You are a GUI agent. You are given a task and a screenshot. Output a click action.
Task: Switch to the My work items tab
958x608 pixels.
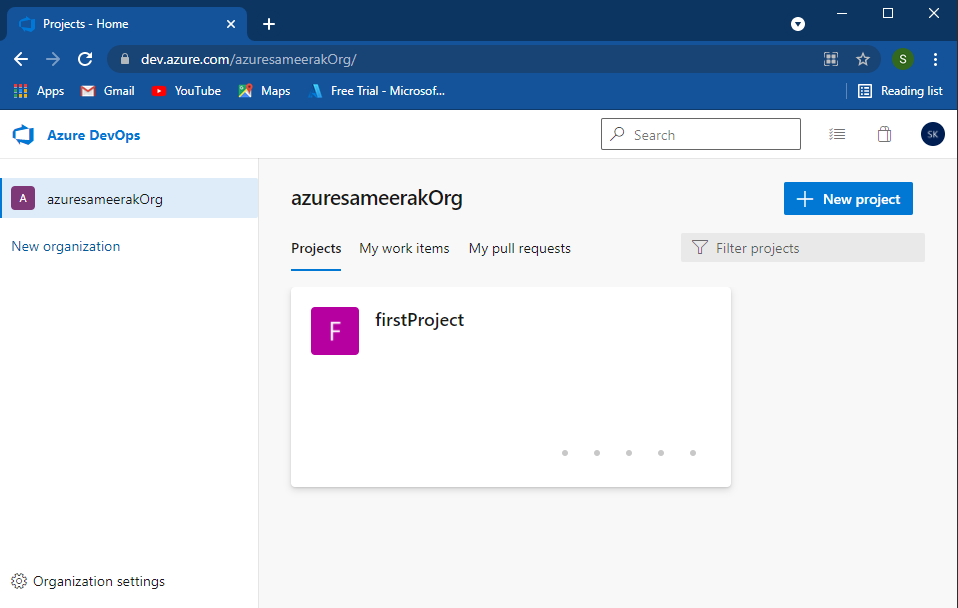click(x=404, y=248)
